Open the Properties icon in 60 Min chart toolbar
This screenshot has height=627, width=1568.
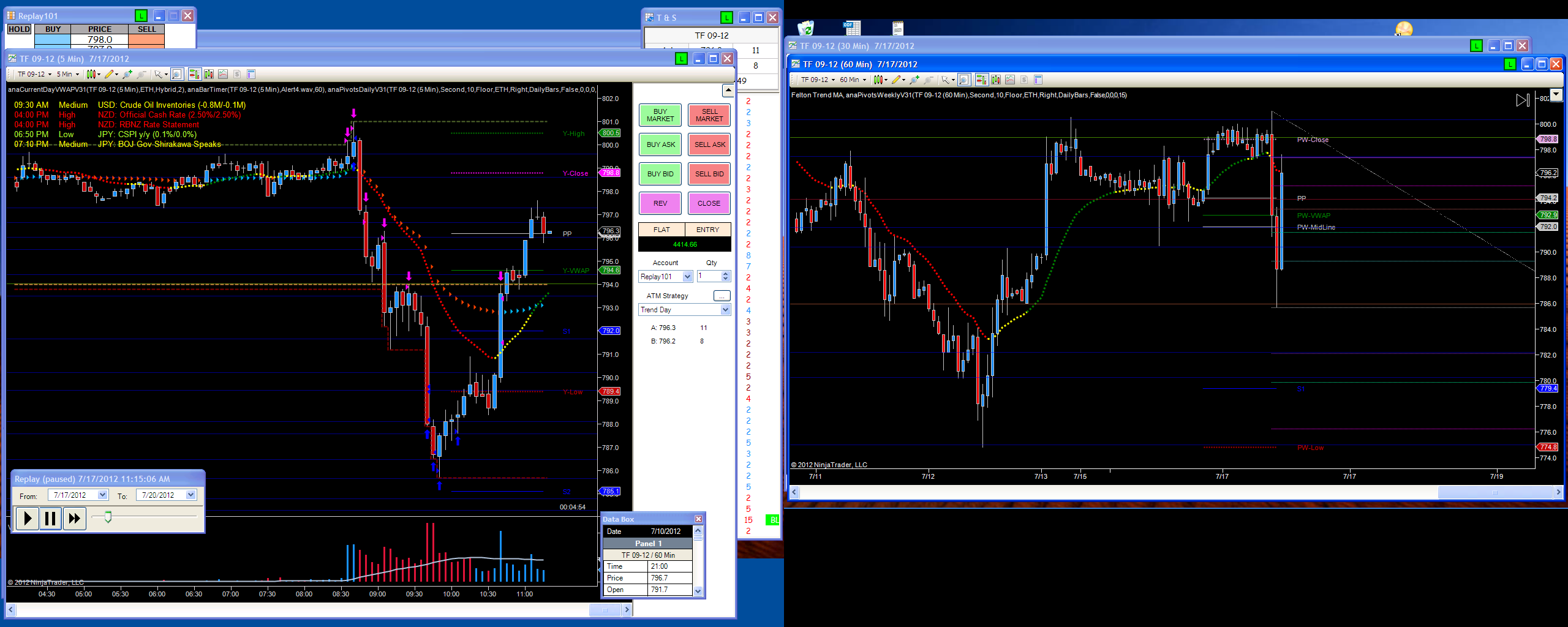pos(1038,80)
